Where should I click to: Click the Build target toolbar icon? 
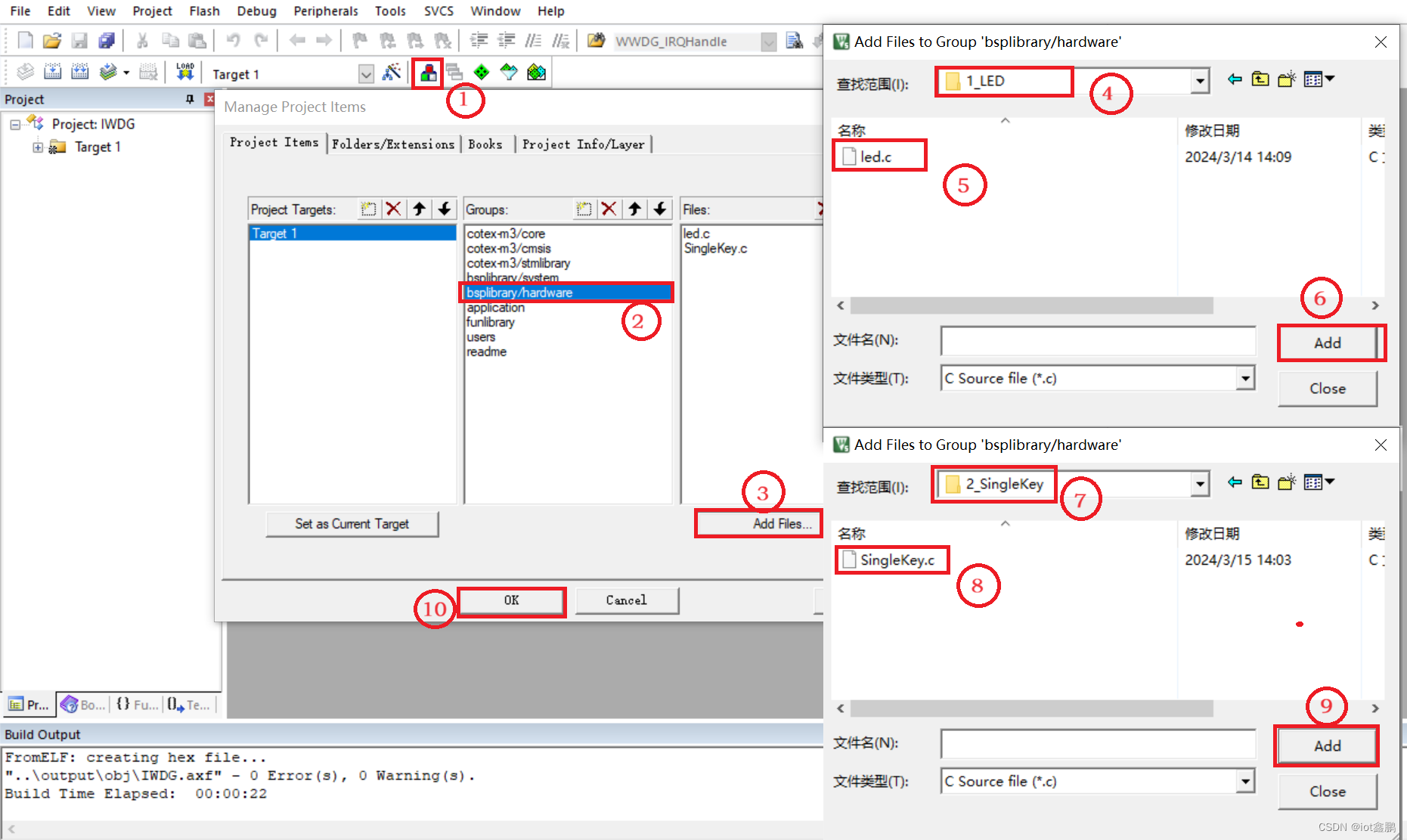[x=52, y=73]
